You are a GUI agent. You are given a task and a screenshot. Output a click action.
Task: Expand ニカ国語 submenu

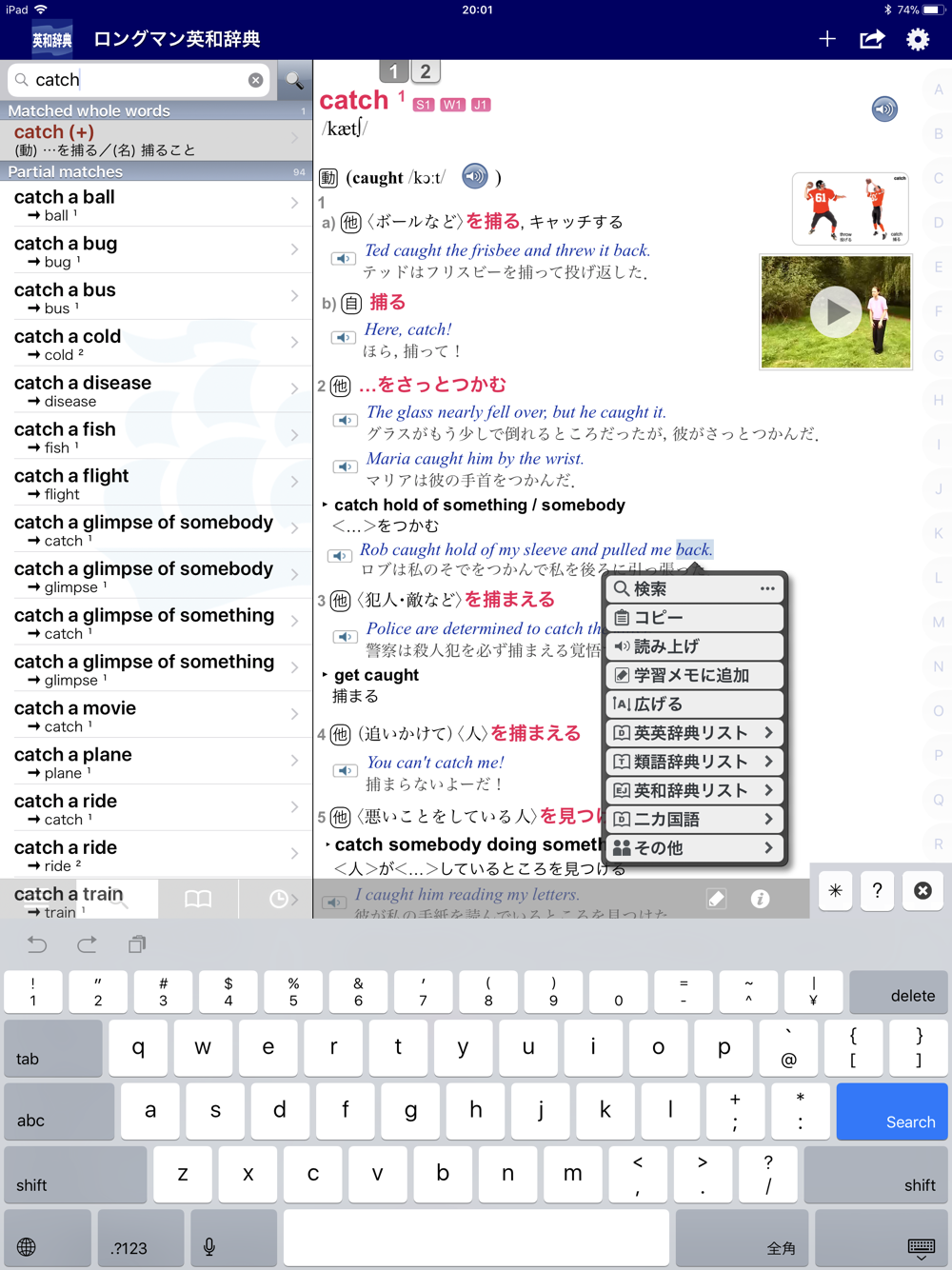tap(695, 819)
